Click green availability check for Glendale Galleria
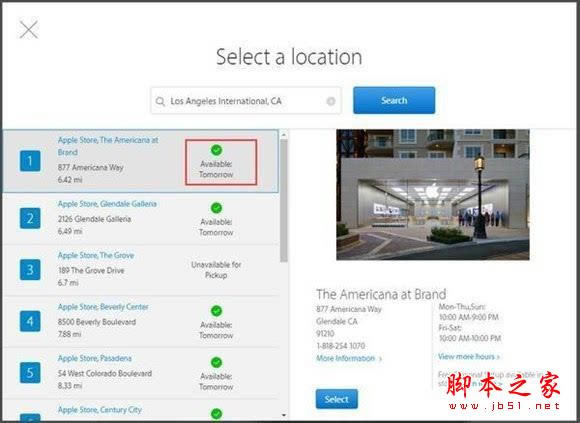Image resolution: width=580 pixels, height=423 pixels. (x=216, y=208)
